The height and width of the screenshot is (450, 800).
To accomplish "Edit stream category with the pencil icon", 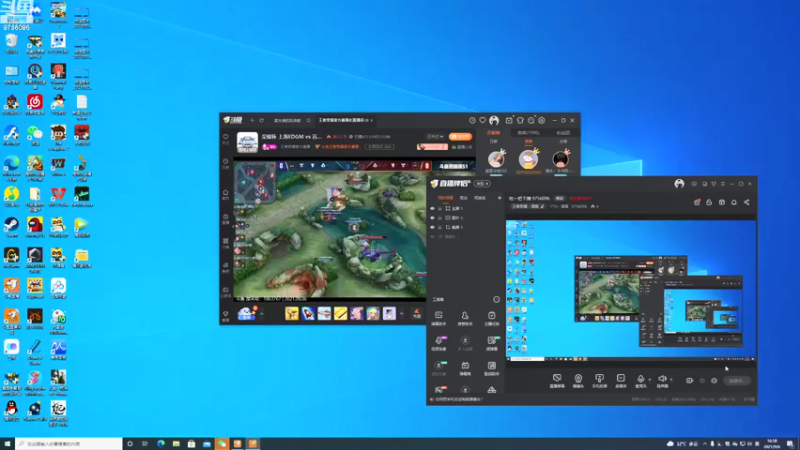I will (542, 207).
